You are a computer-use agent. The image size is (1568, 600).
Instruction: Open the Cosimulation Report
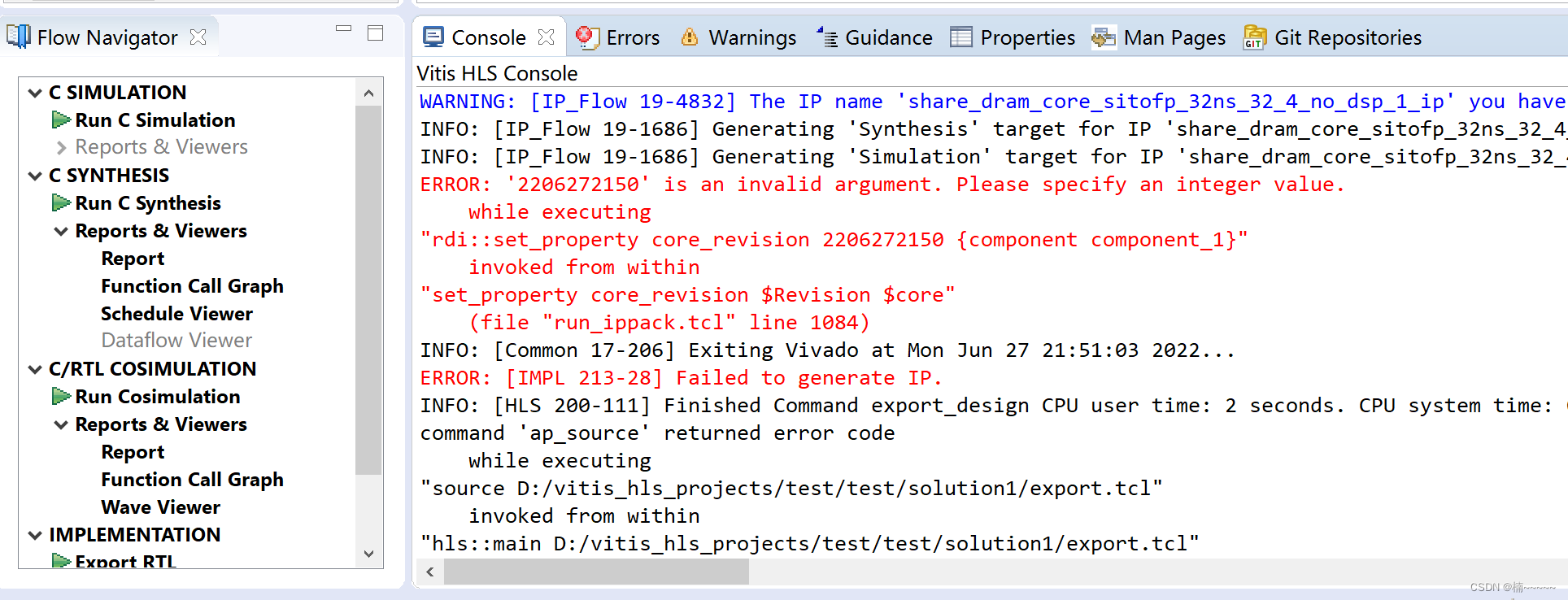(133, 452)
